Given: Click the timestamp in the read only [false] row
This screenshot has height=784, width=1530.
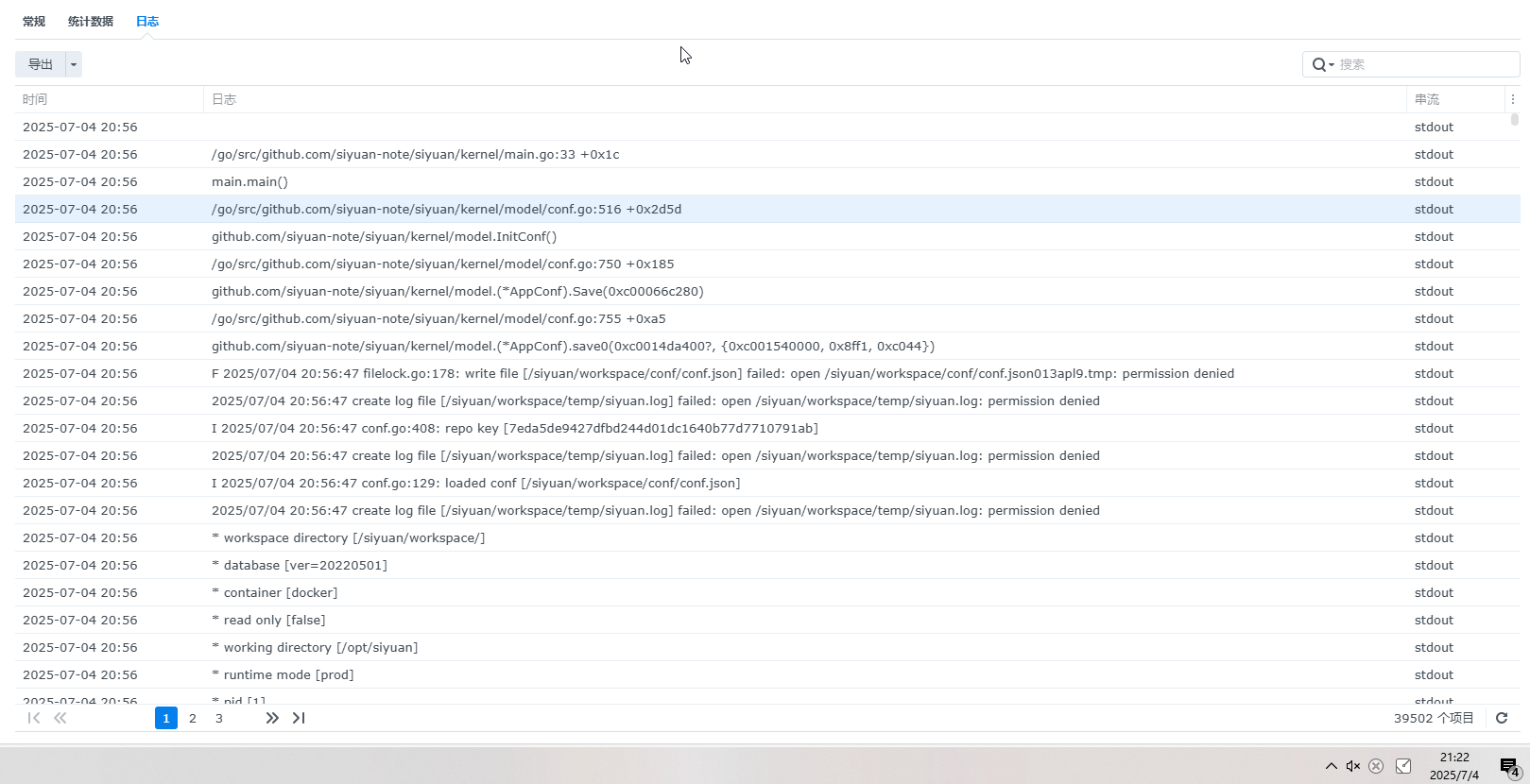Looking at the screenshot, I should pyautogui.click(x=80, y=620).
